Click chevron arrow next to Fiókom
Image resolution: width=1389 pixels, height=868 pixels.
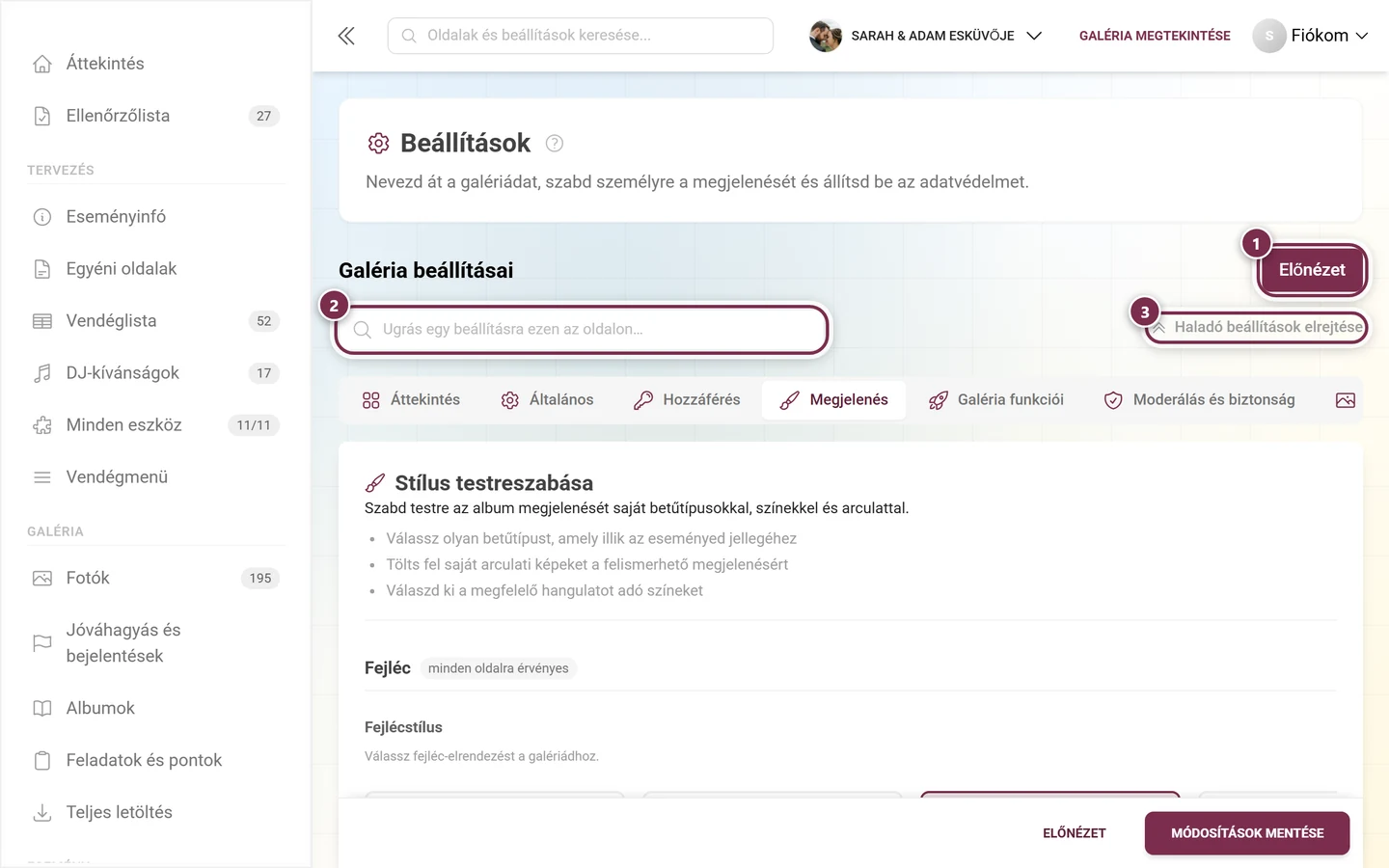pos(1362,36)
